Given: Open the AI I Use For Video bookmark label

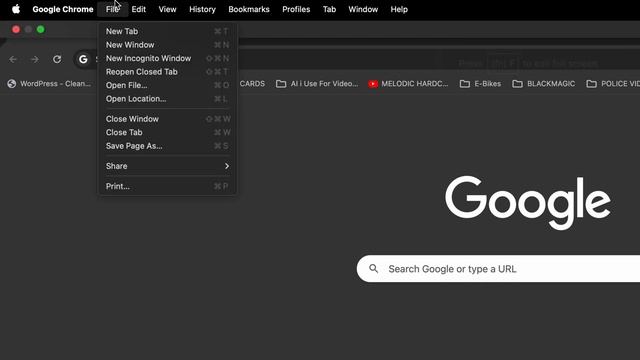Looking at the screenshot, I should coord(324,84).
